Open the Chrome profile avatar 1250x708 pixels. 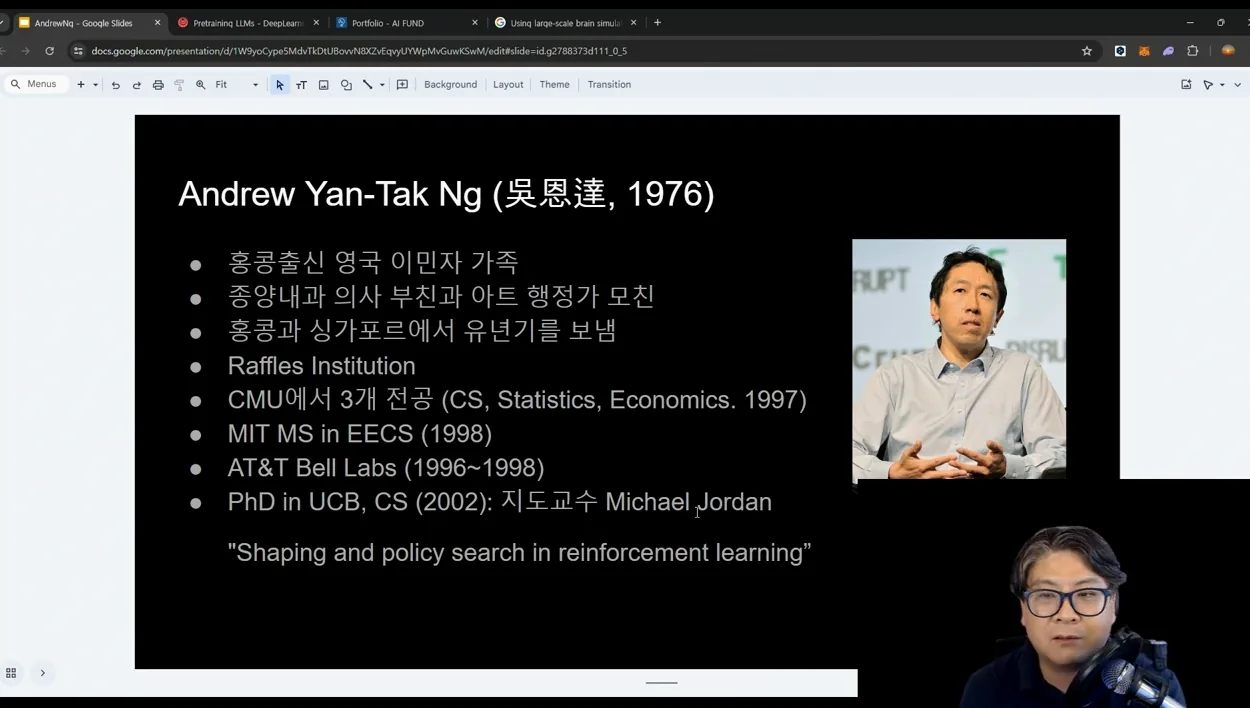pyautogui.click(x=1228, y=51)
